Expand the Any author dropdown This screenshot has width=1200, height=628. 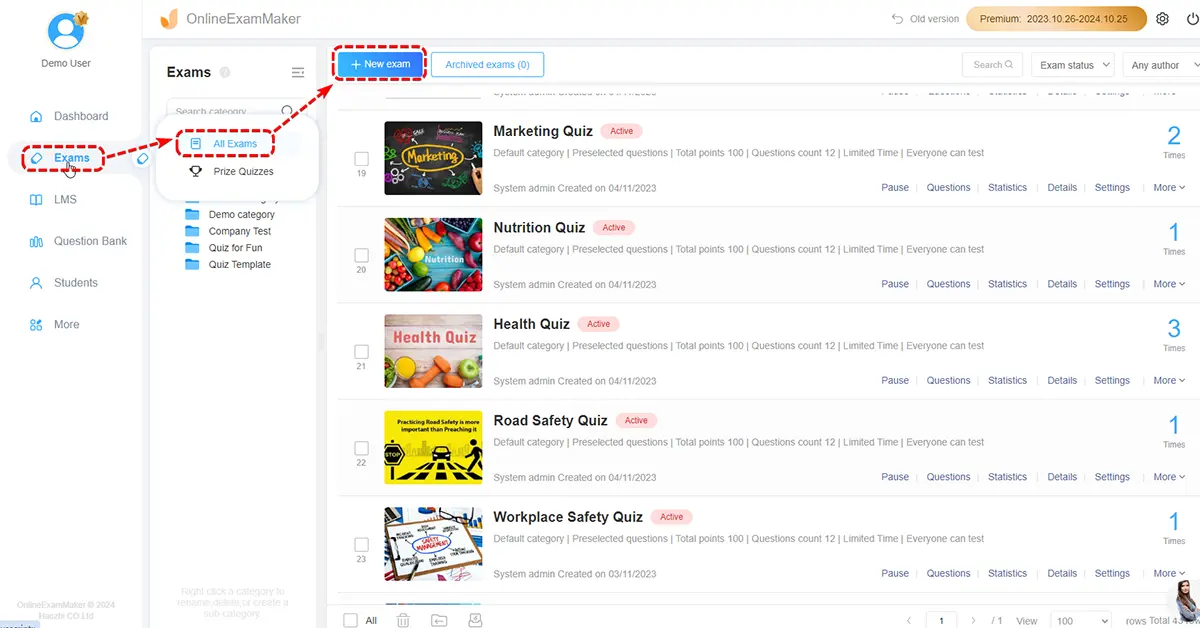[1160, 65]
